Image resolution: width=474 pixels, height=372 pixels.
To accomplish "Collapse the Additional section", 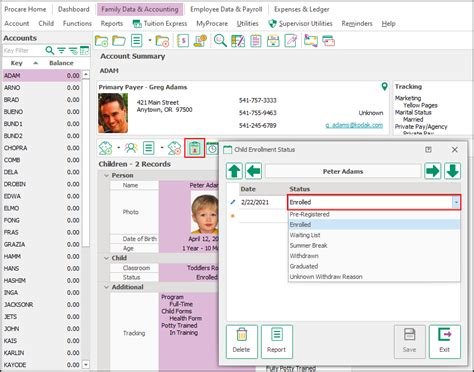I will click(x=106, y=287).
